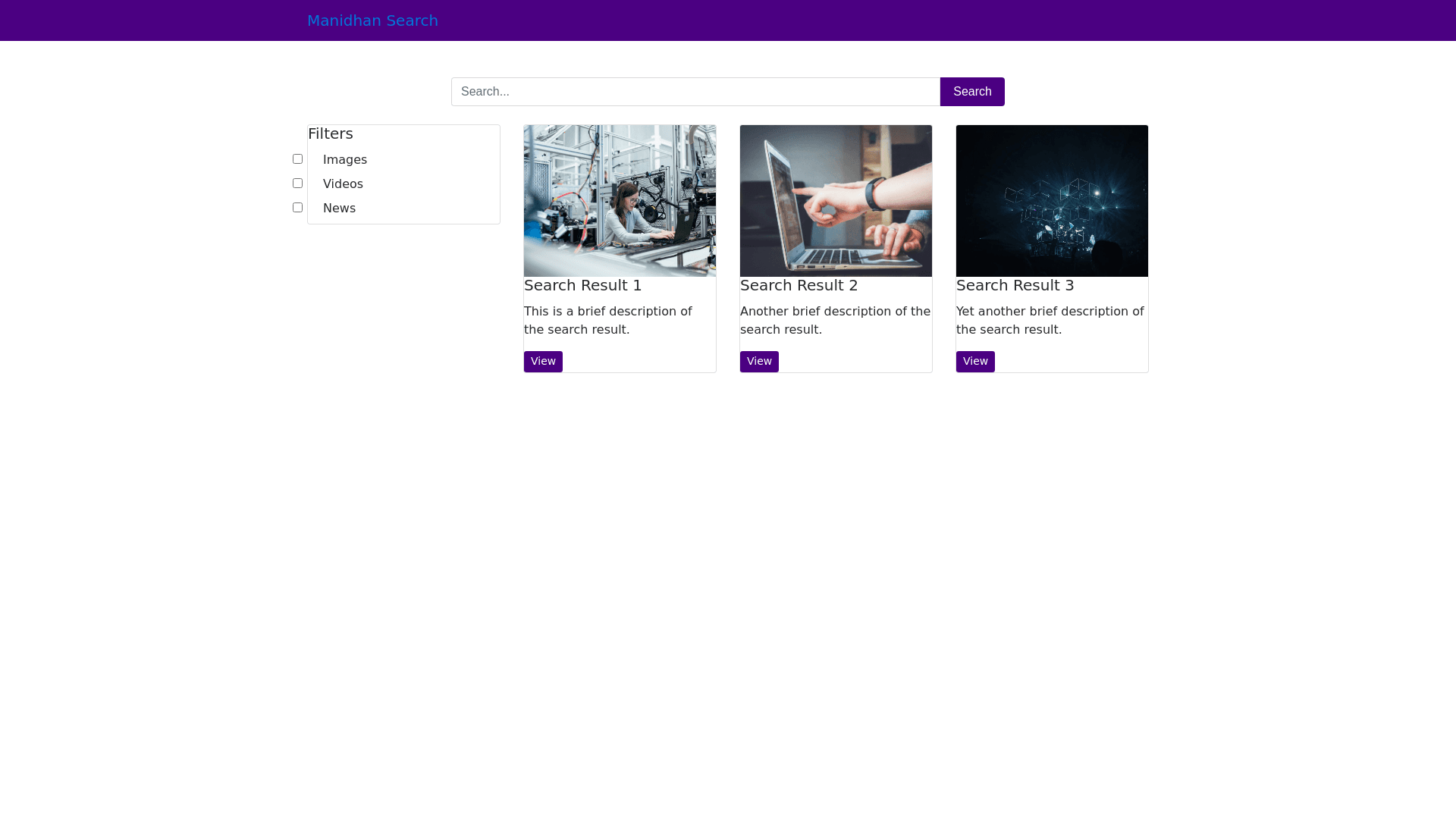Click the Videos filter label
This screenshot has width=1456, height=819.
point(343,184)
